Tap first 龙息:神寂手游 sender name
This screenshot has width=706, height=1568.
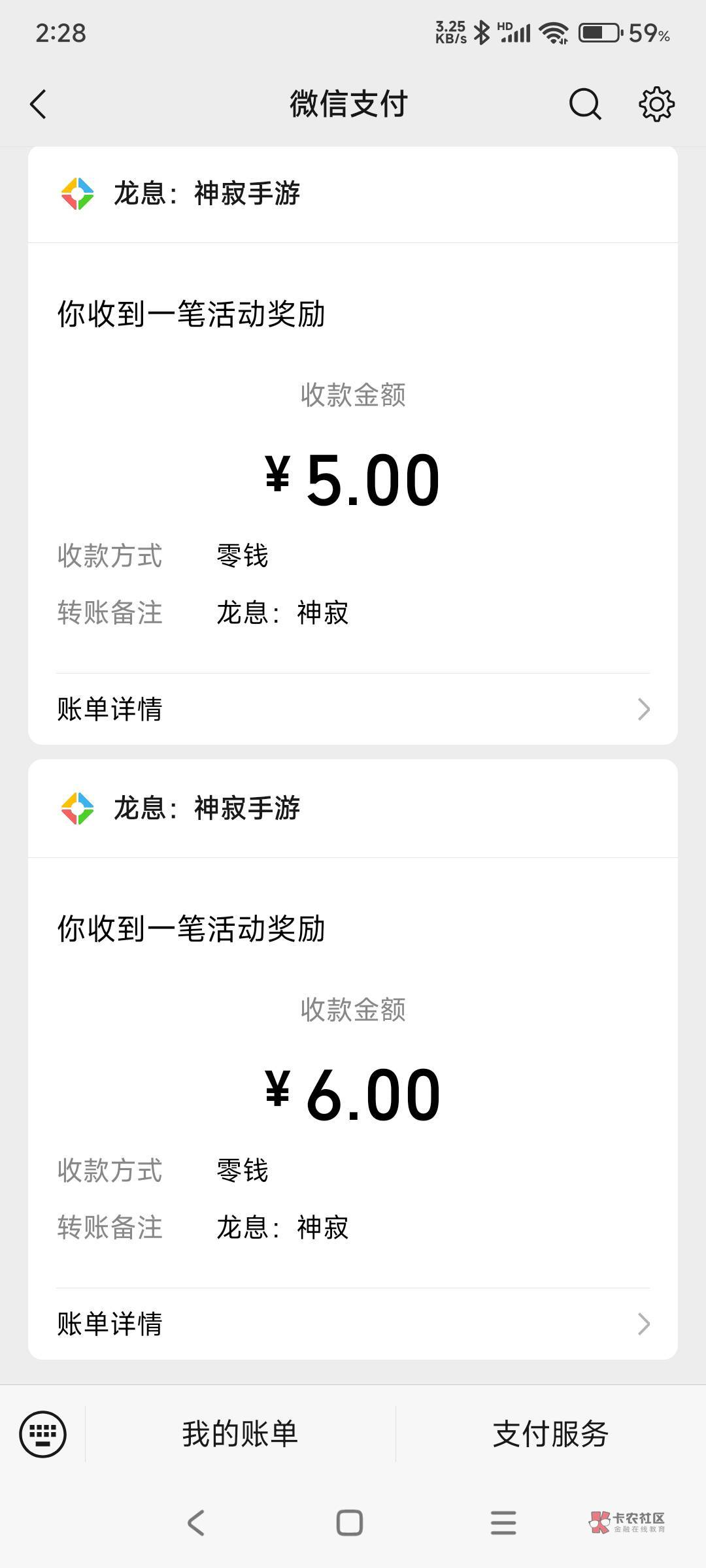[x=207, y=194]
